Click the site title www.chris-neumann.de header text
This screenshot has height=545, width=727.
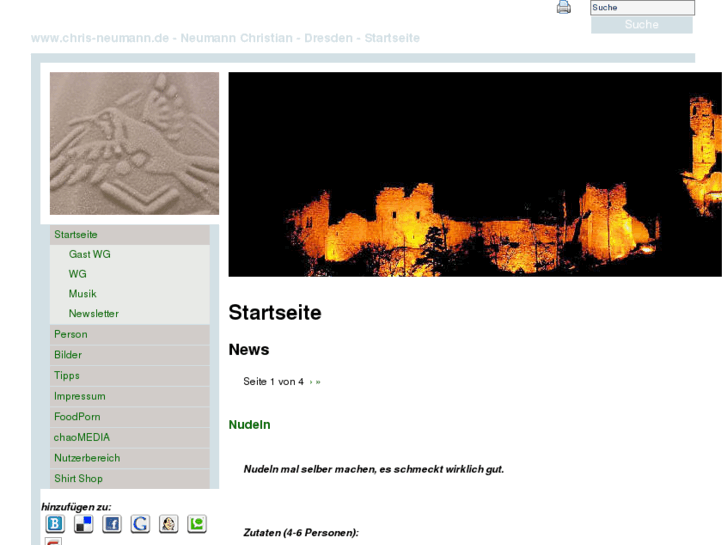225,38
